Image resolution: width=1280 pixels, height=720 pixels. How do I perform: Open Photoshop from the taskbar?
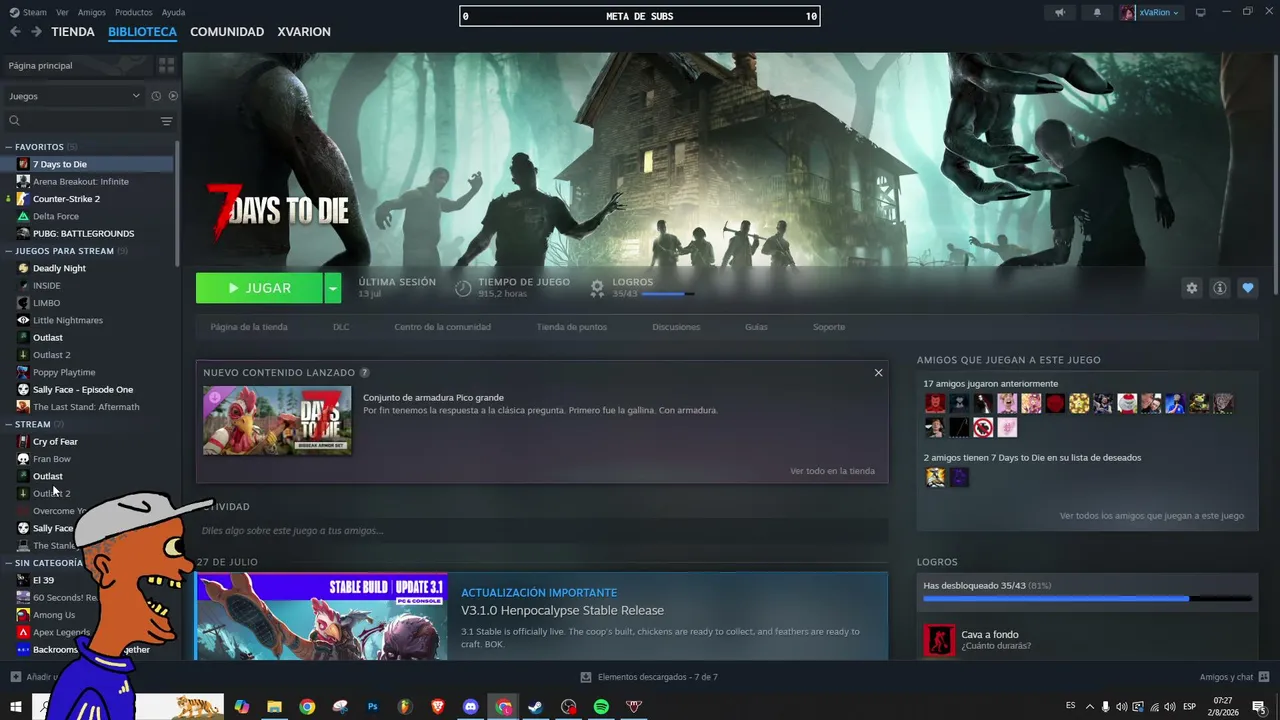pos(373,707)
